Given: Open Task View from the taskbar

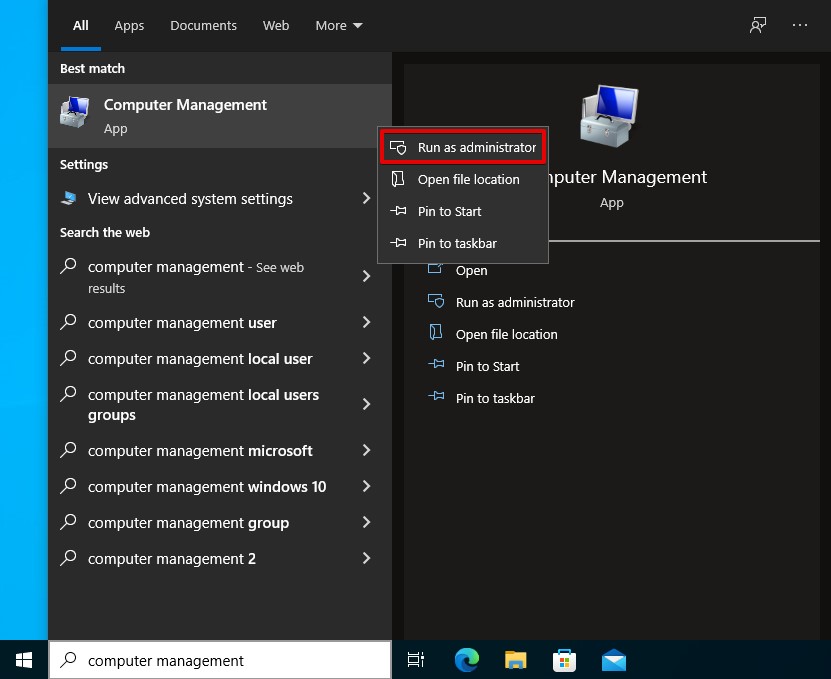Looking at the screenshot, I should [416, 660].
